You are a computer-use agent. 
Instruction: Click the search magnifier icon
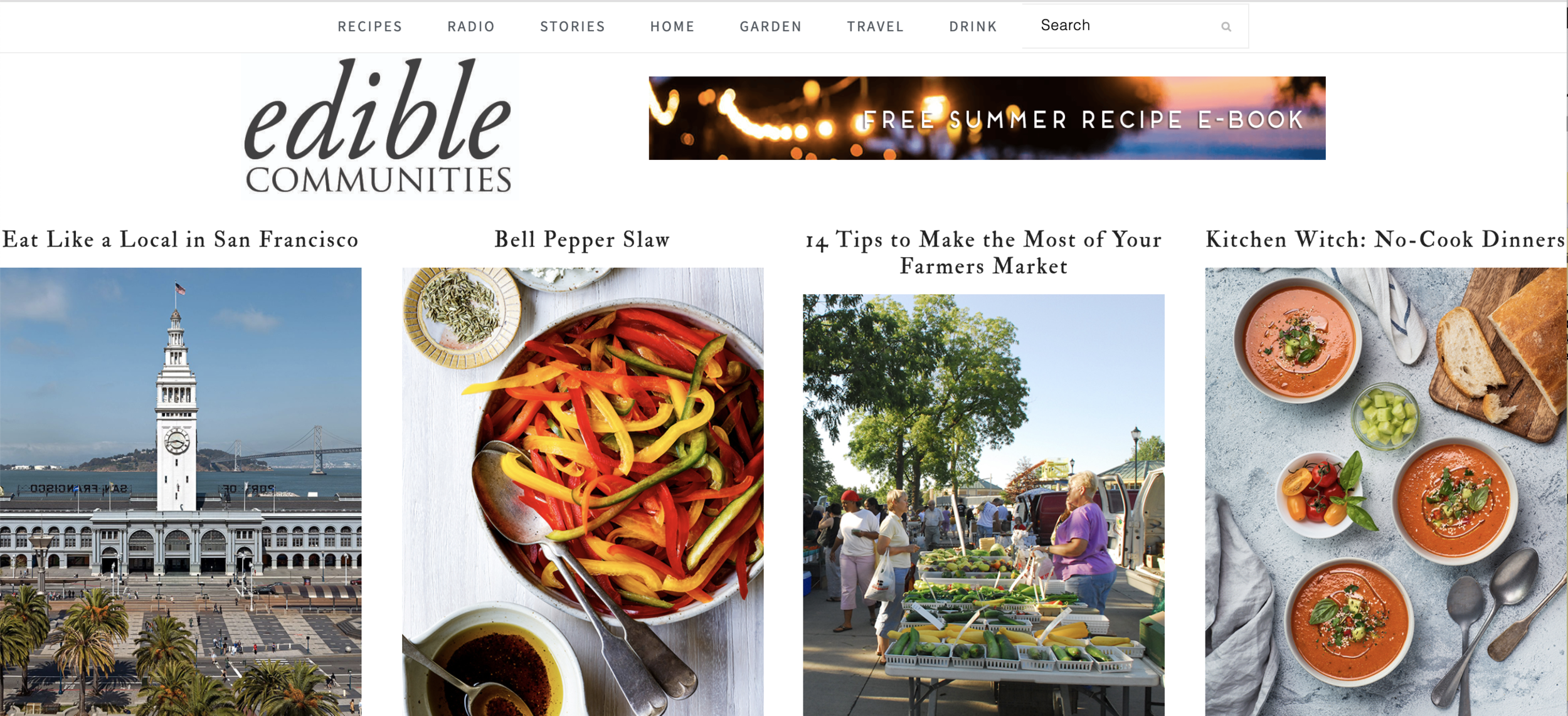coord(1226,26)
